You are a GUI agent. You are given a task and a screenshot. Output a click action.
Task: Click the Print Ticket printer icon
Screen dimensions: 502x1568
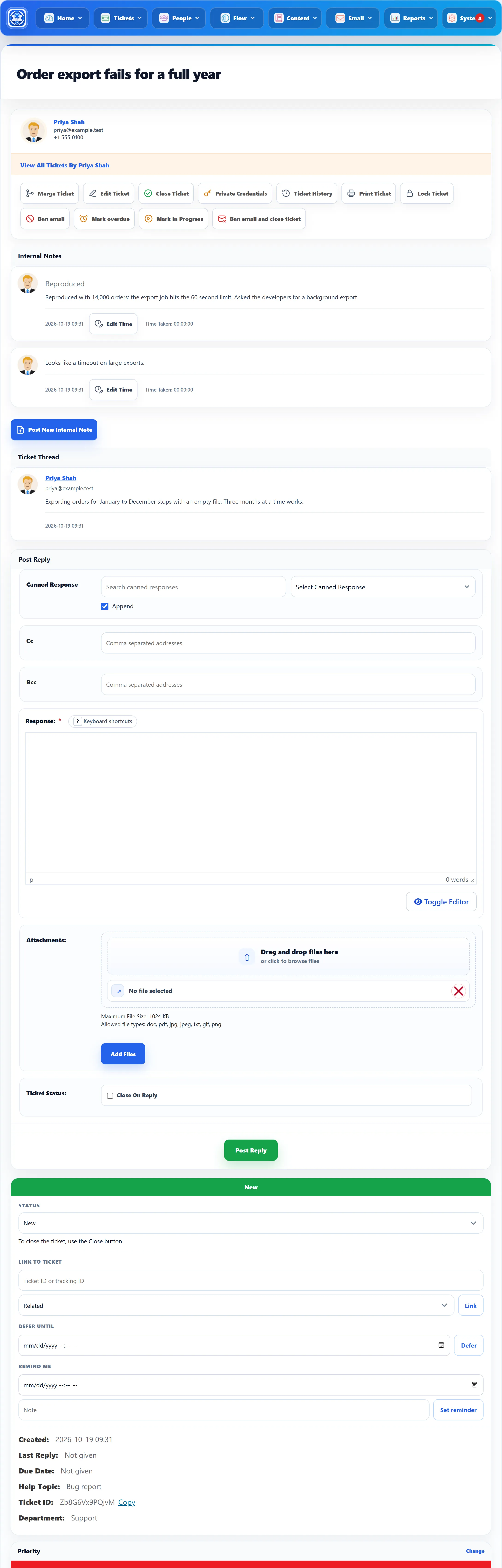pos(351,193)
